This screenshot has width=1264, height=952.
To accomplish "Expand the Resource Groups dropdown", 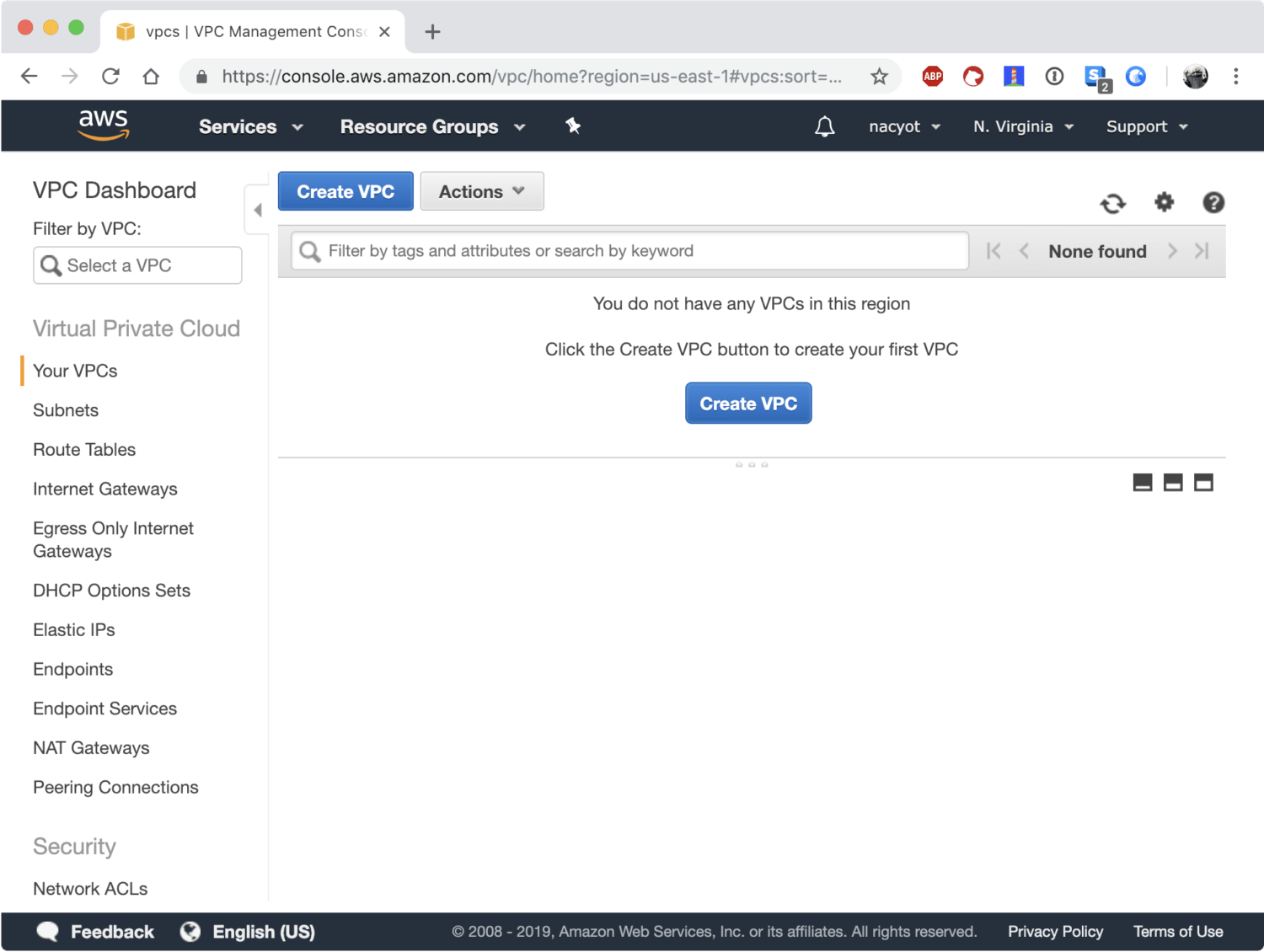I will tap(432, 126).
